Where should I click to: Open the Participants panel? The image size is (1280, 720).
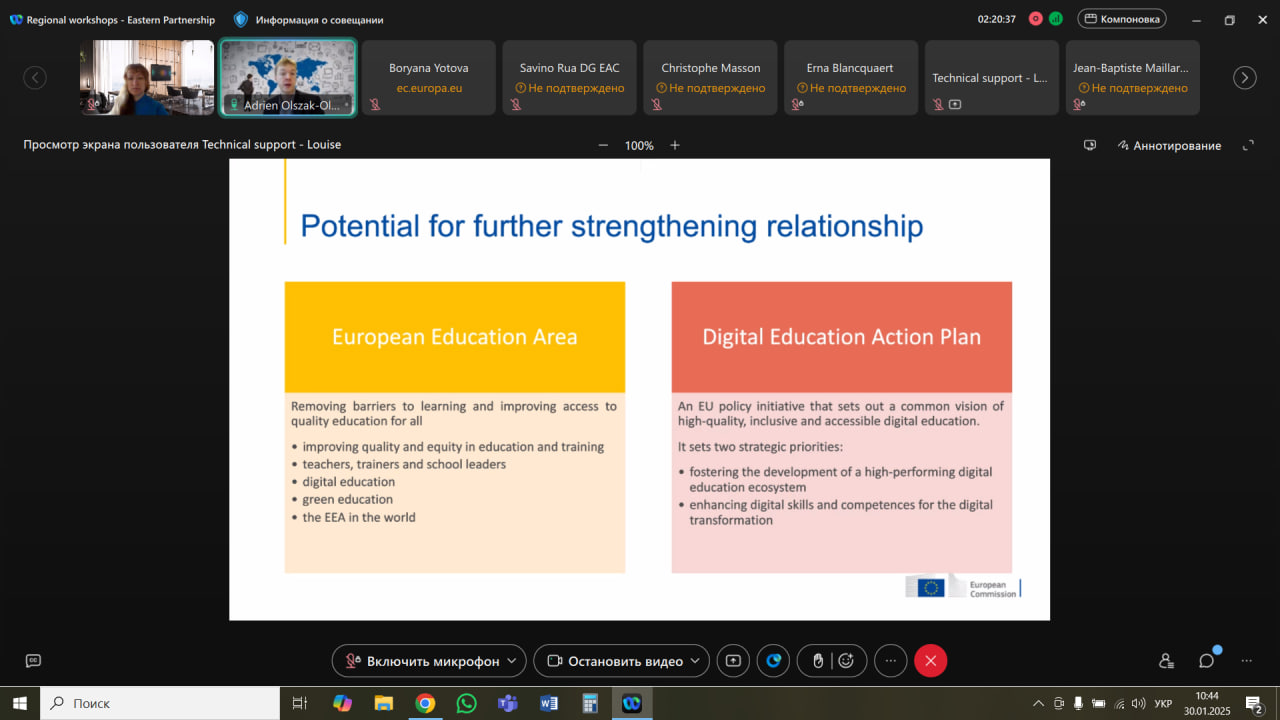click(x=1166, y=661)
